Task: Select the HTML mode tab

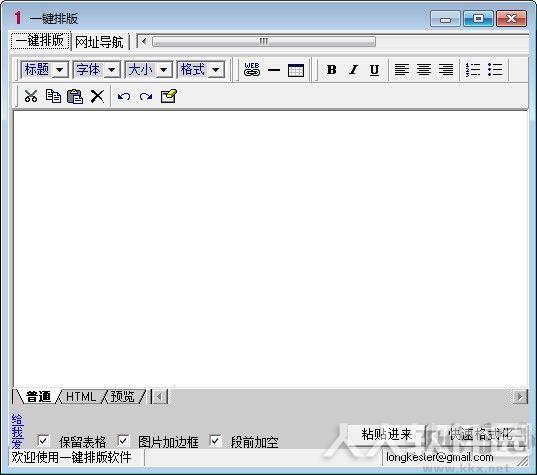Action: (x=81, y=397)
